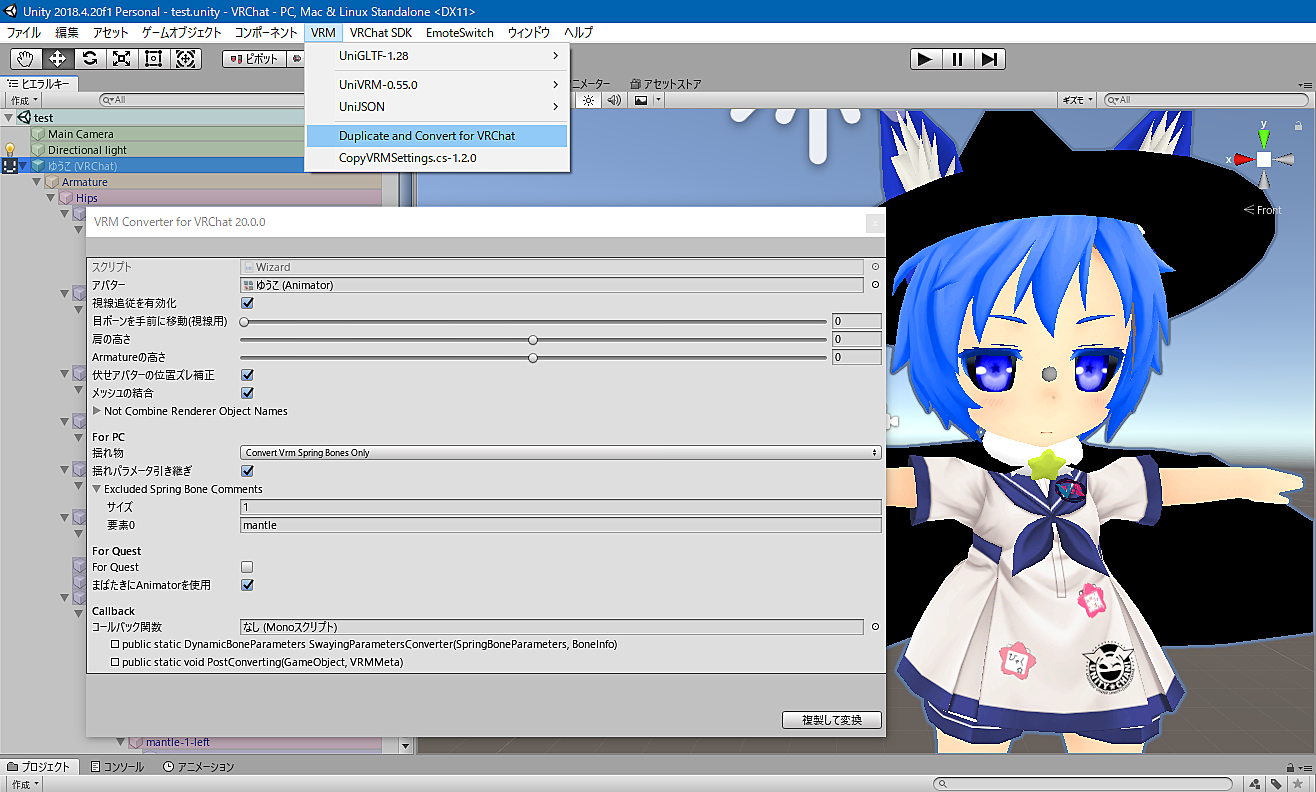The width and height of the screenshot is (1316, 792).
Task: Expand Not Combine Renderer Object Names
Action: (x=97, y=411)
